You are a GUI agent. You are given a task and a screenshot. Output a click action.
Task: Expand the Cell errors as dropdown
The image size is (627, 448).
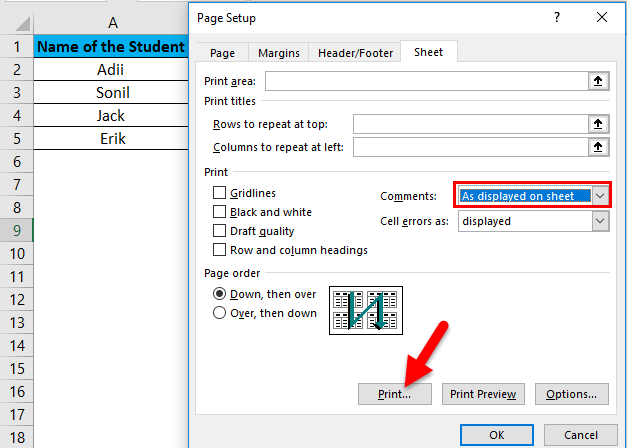pyautogui.click(x=600, y=221)
